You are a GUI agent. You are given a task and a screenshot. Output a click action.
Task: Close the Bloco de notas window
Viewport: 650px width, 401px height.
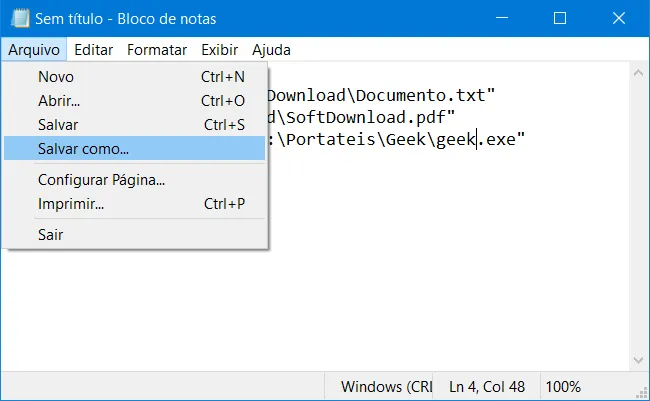pyautogui.click(x=619, y=18)
